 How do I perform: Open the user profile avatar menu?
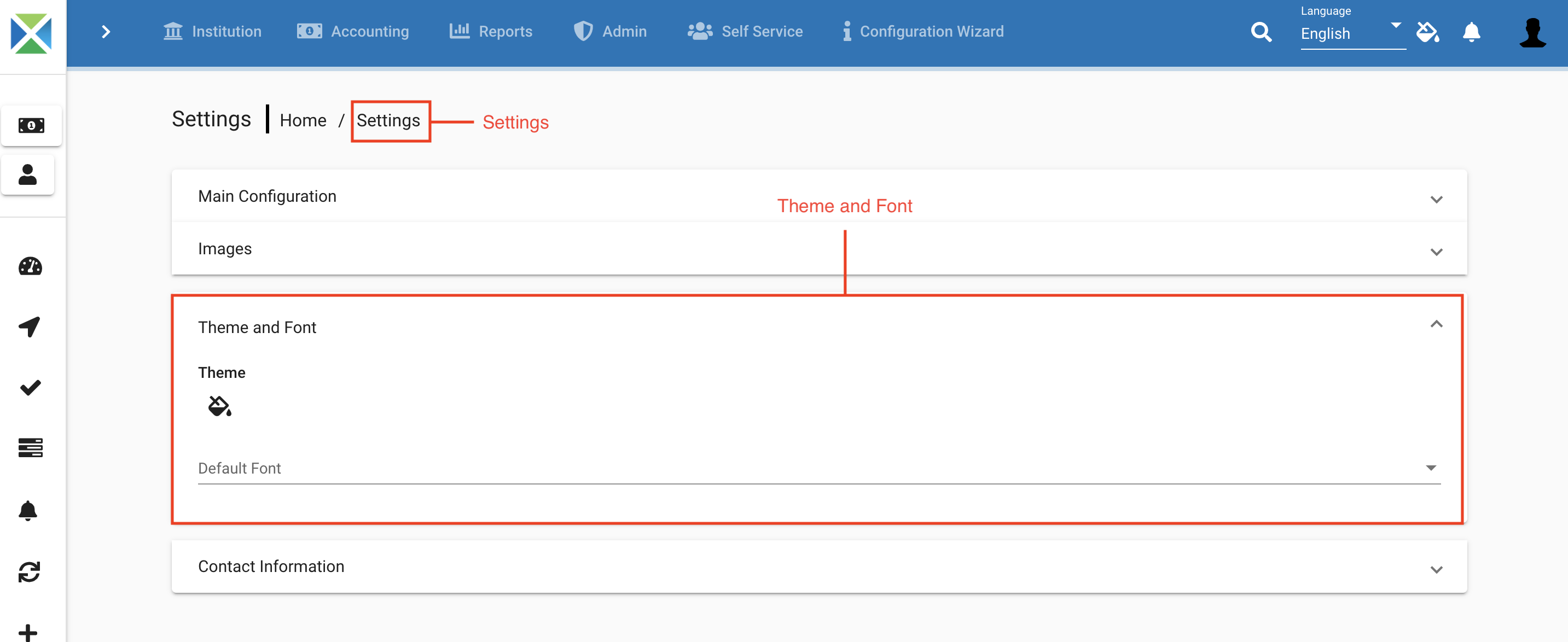(1531, 32)
